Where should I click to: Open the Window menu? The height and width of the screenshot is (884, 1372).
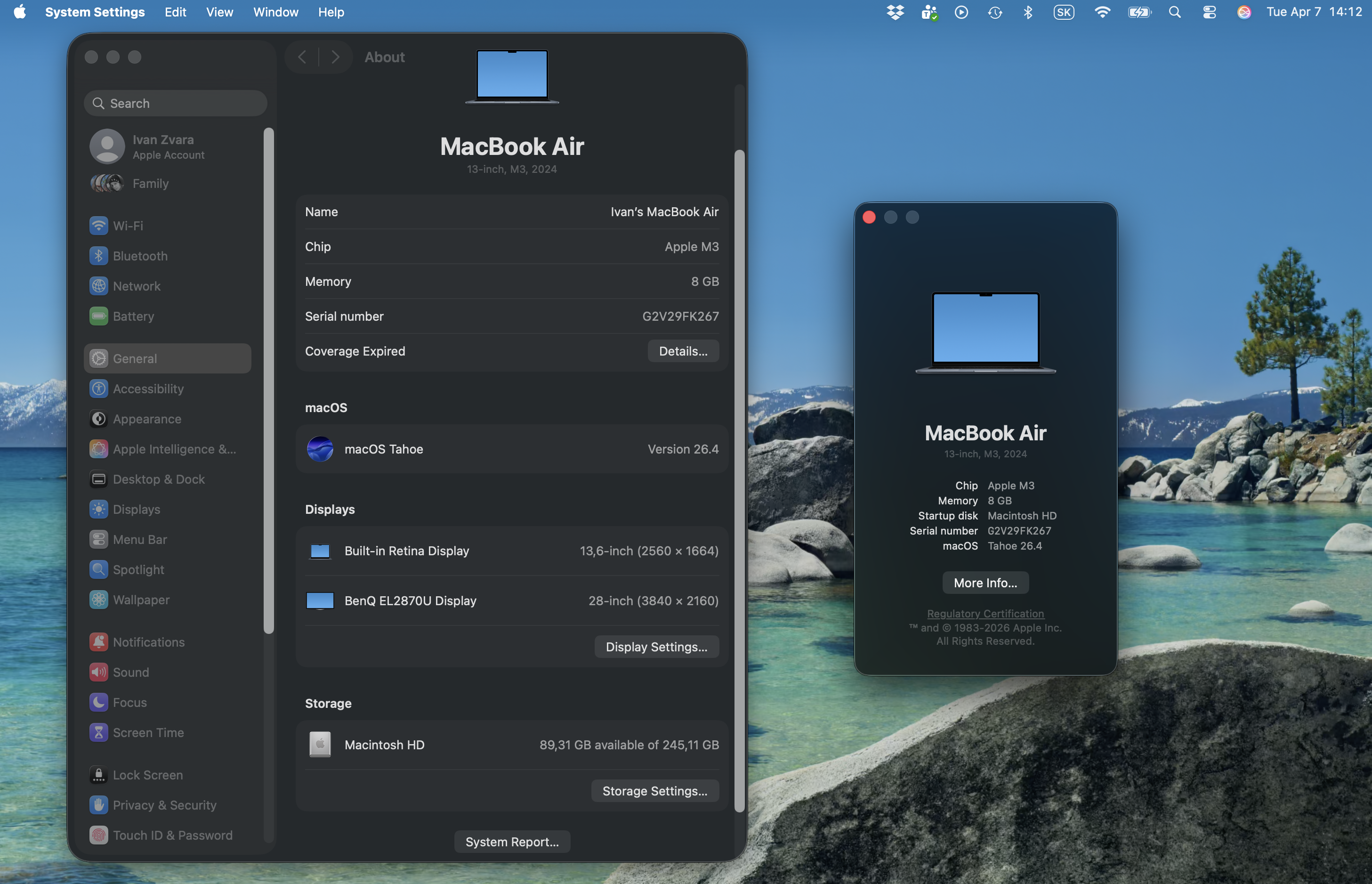[x=275, y=12]
